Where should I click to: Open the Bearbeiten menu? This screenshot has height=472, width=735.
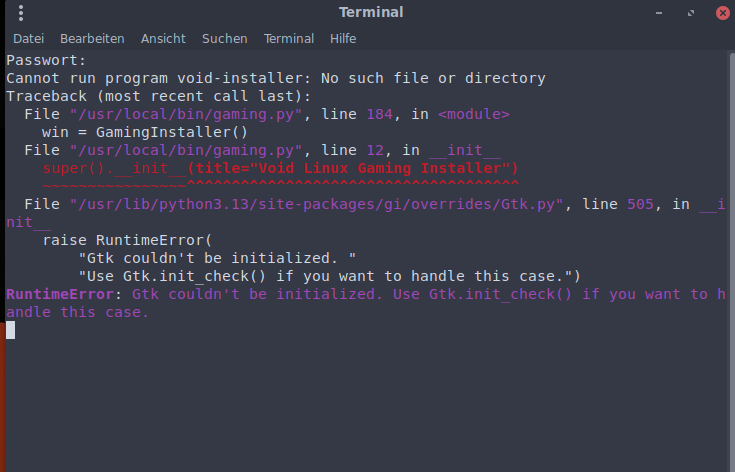(92, 38)
